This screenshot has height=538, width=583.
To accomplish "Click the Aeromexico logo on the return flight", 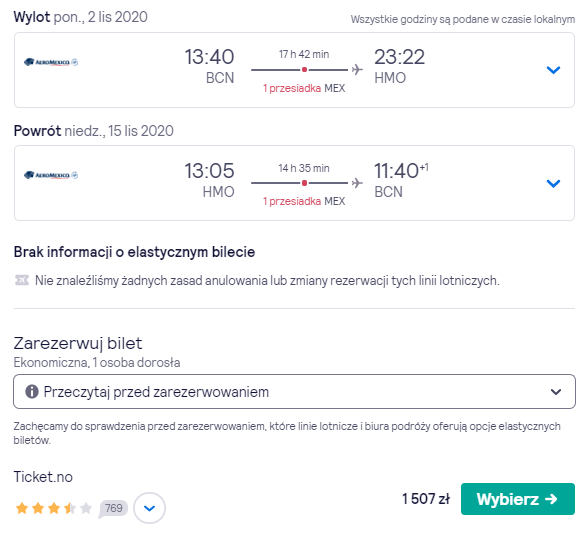I will pos(51,175).
